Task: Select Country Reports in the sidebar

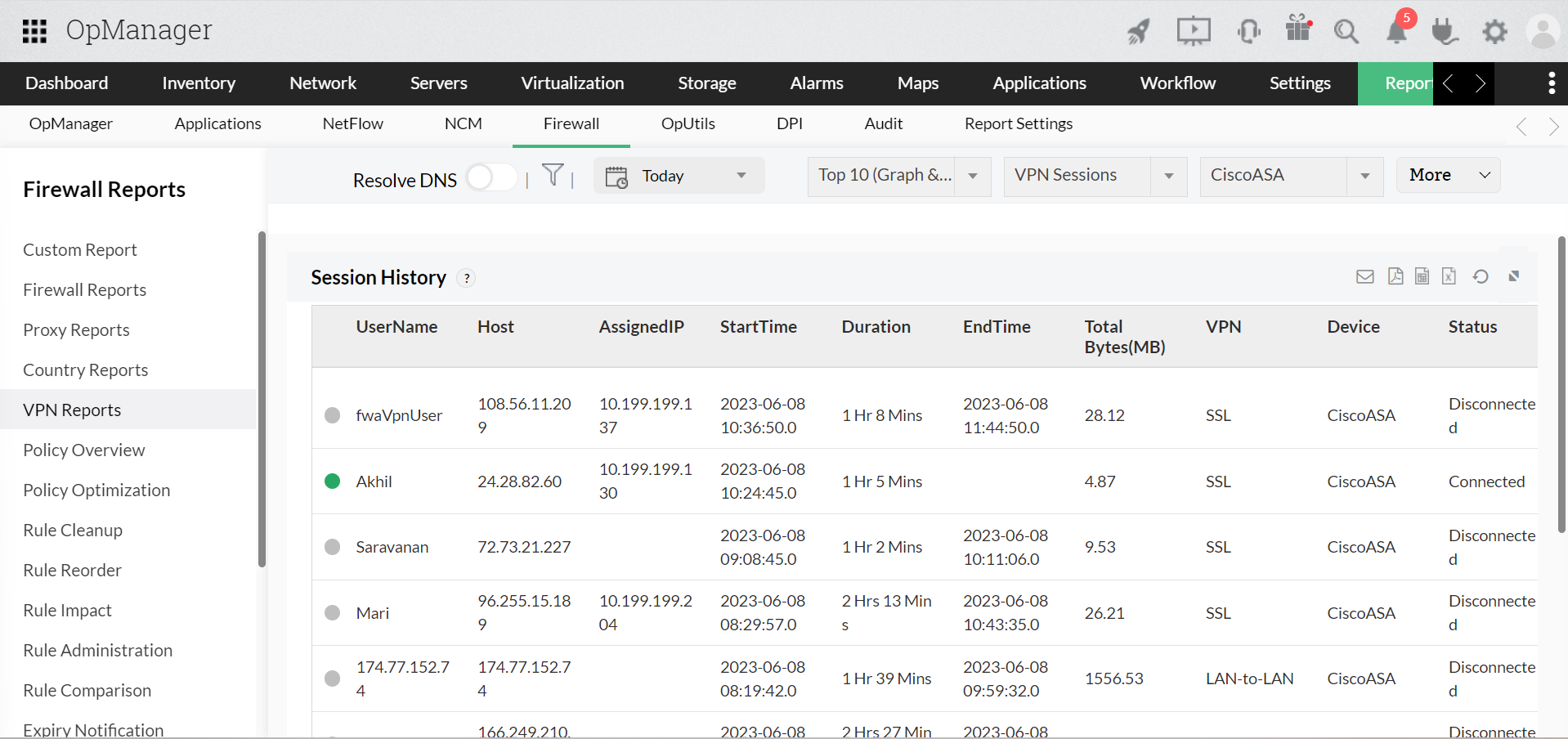Action: click(85, 370)
